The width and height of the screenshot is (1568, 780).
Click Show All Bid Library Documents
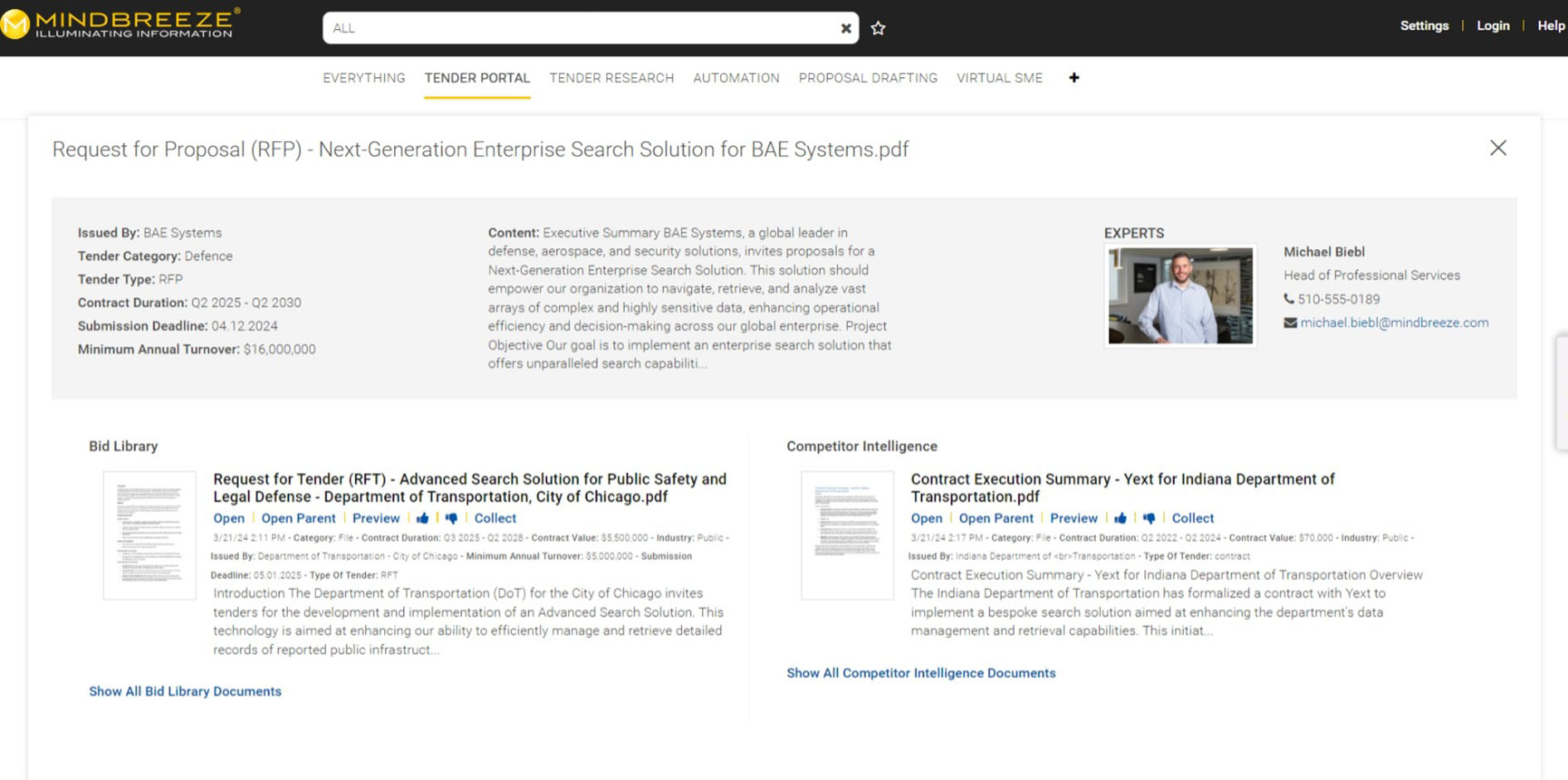[185, 691]
